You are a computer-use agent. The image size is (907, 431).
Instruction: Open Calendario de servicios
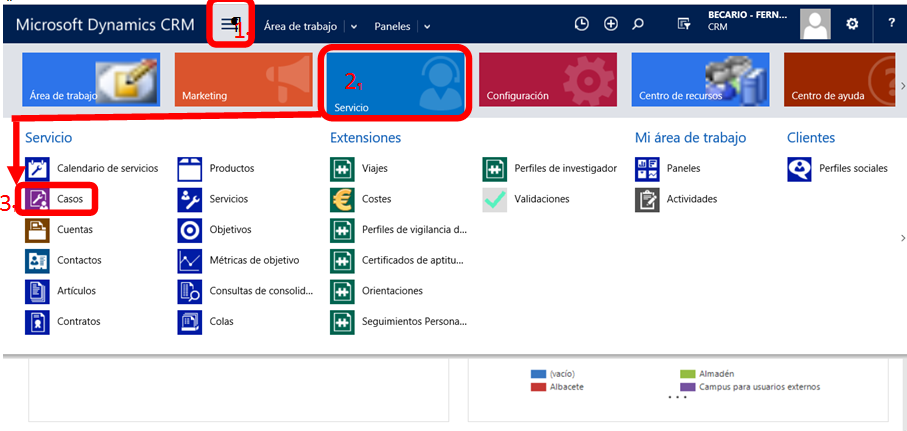[x=107, y=168]
